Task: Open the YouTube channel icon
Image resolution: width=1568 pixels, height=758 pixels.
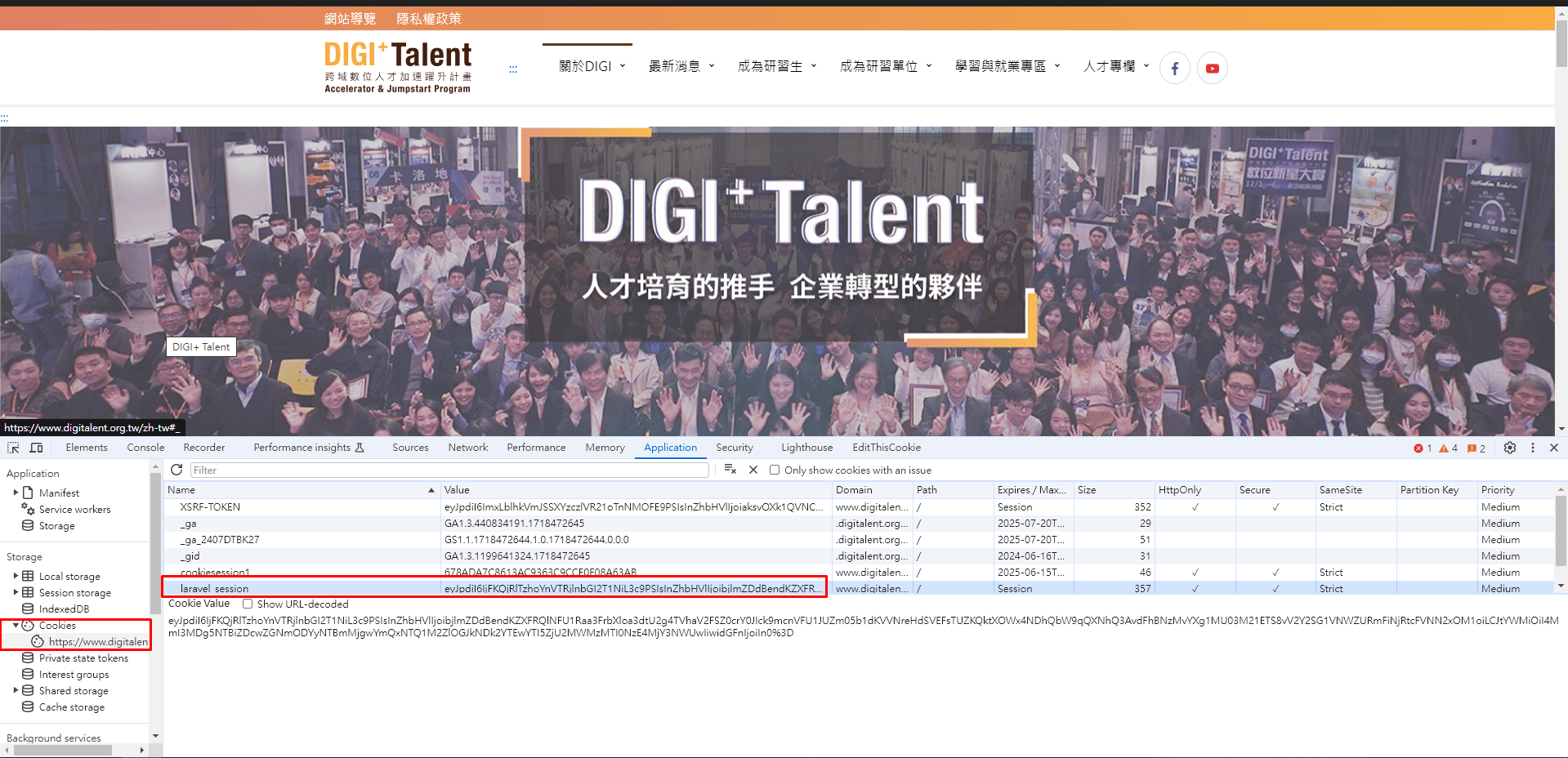Action: point(1212,68)
